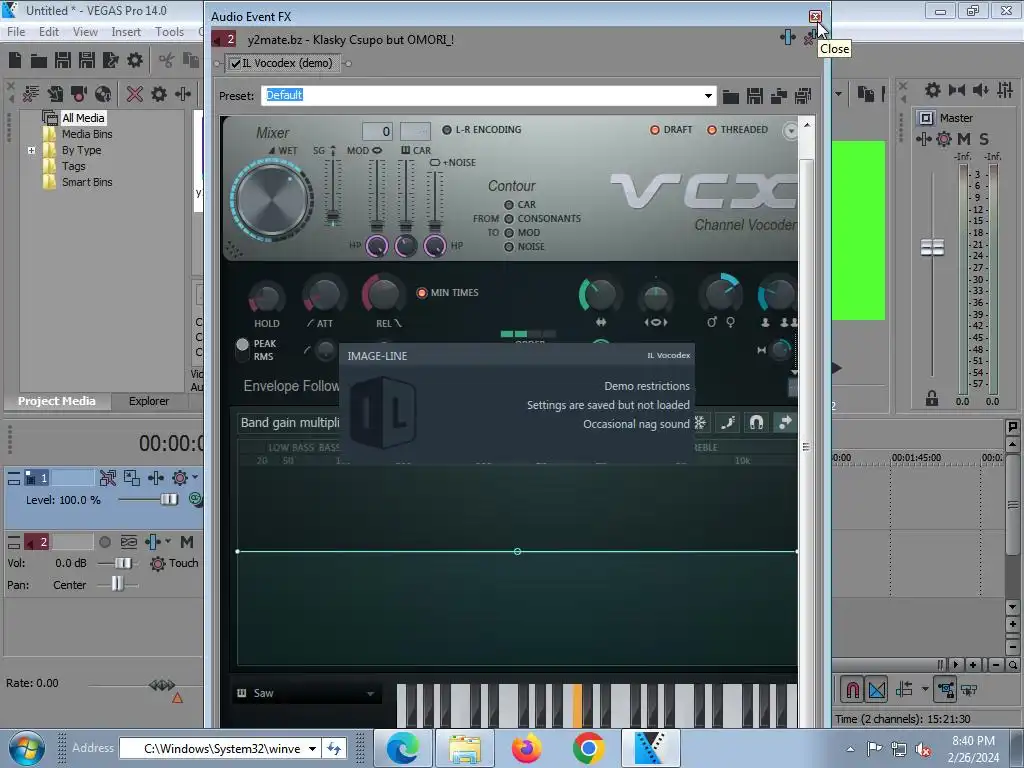The image size is (1024, 768).
Task: Click the Save project floppy icon
Action: [x=63, y=61]
